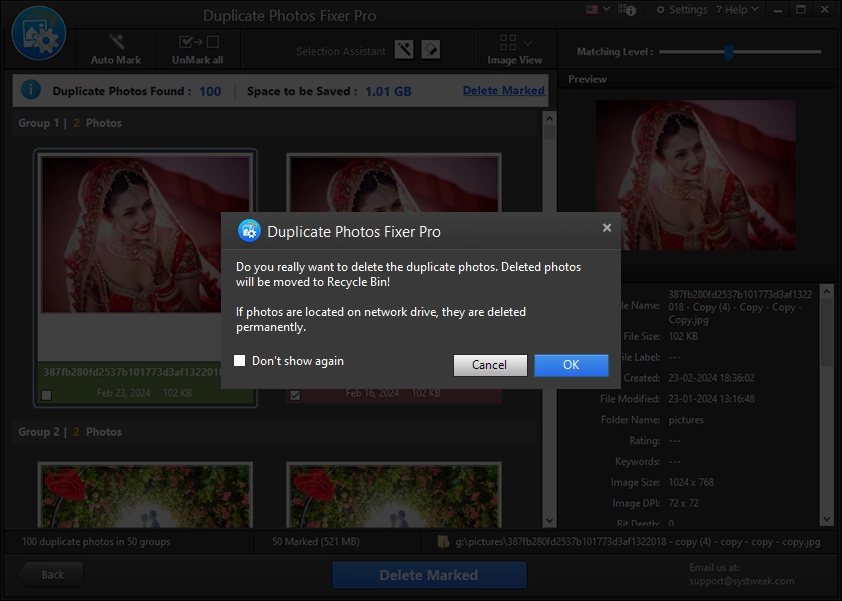Screen dimensions: 842x601
Task: Click the File Size '102 KB' value
Action: (683, 337)
